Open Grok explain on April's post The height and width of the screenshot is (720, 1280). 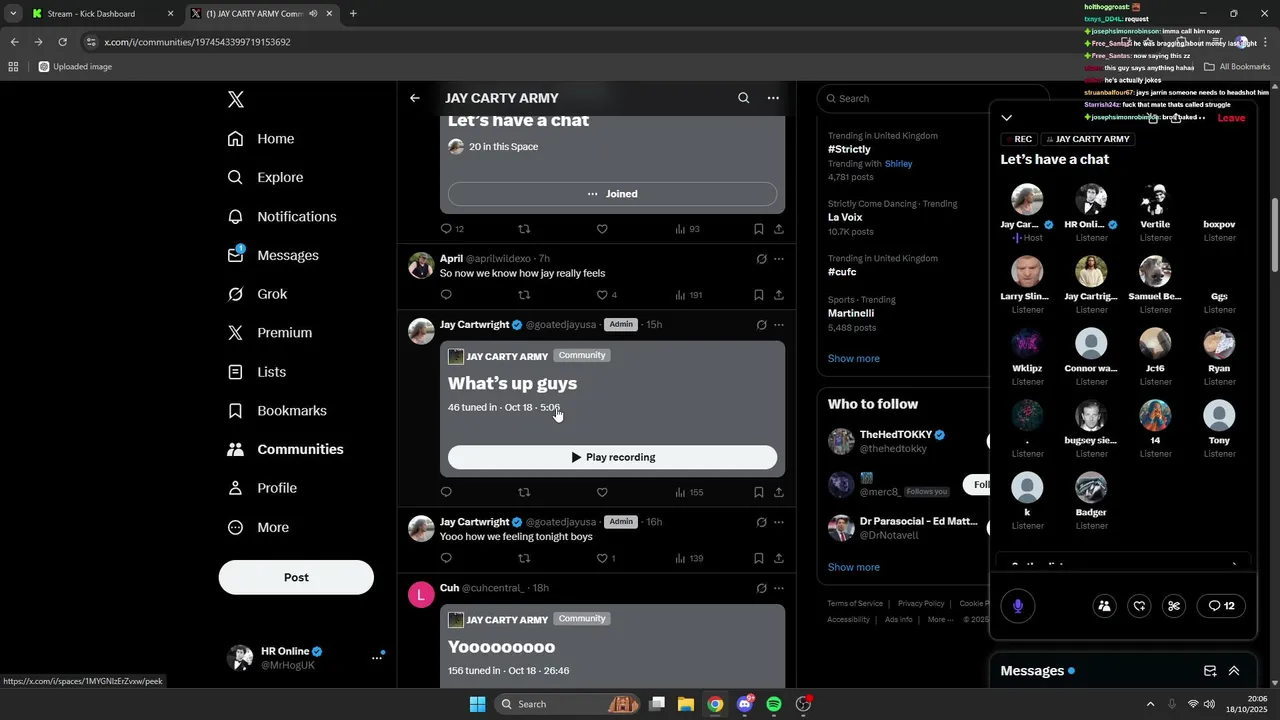pos(761,259)
